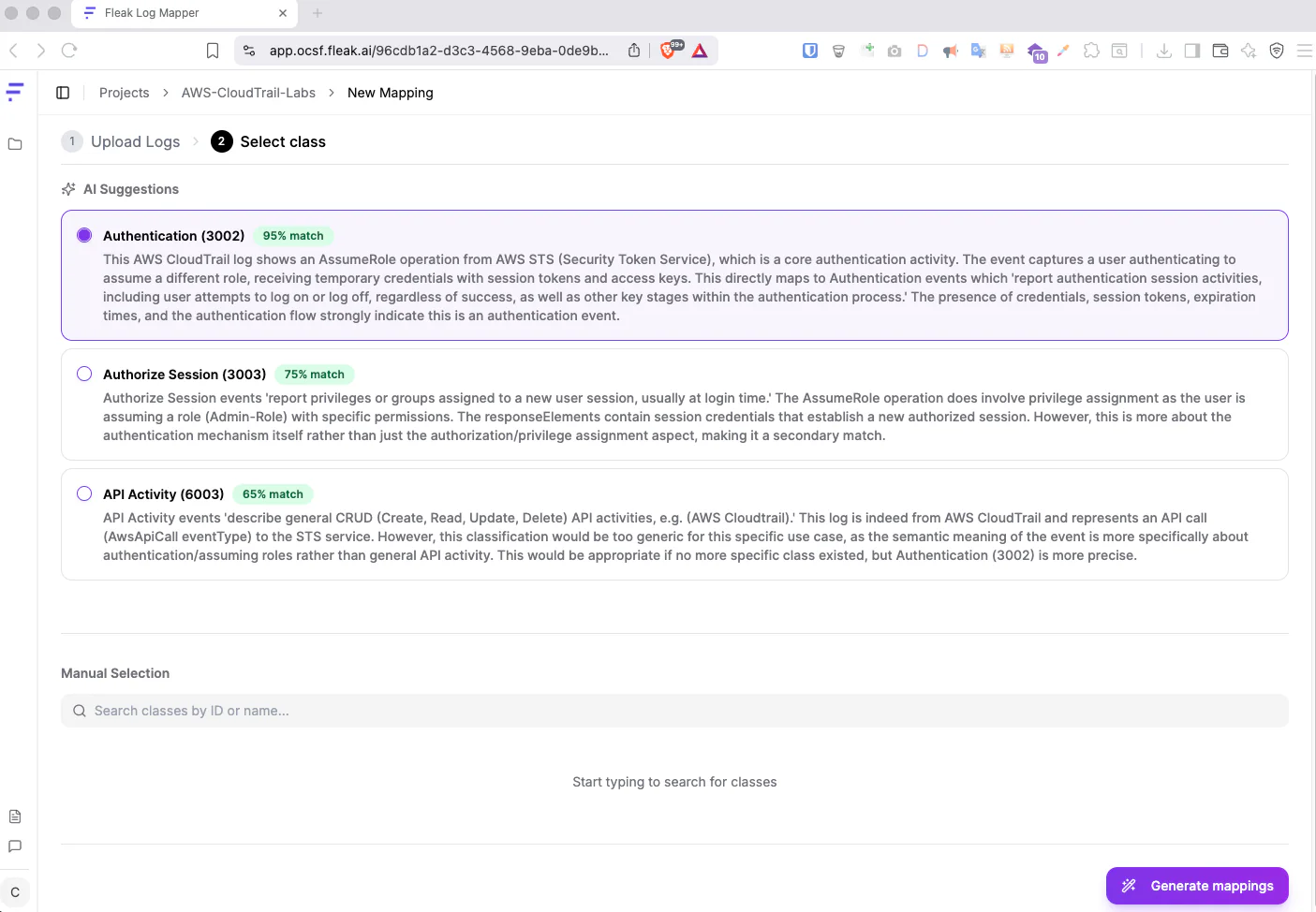
Task: Open the Google Translate extension icon
Action: (x=978, y=51)
